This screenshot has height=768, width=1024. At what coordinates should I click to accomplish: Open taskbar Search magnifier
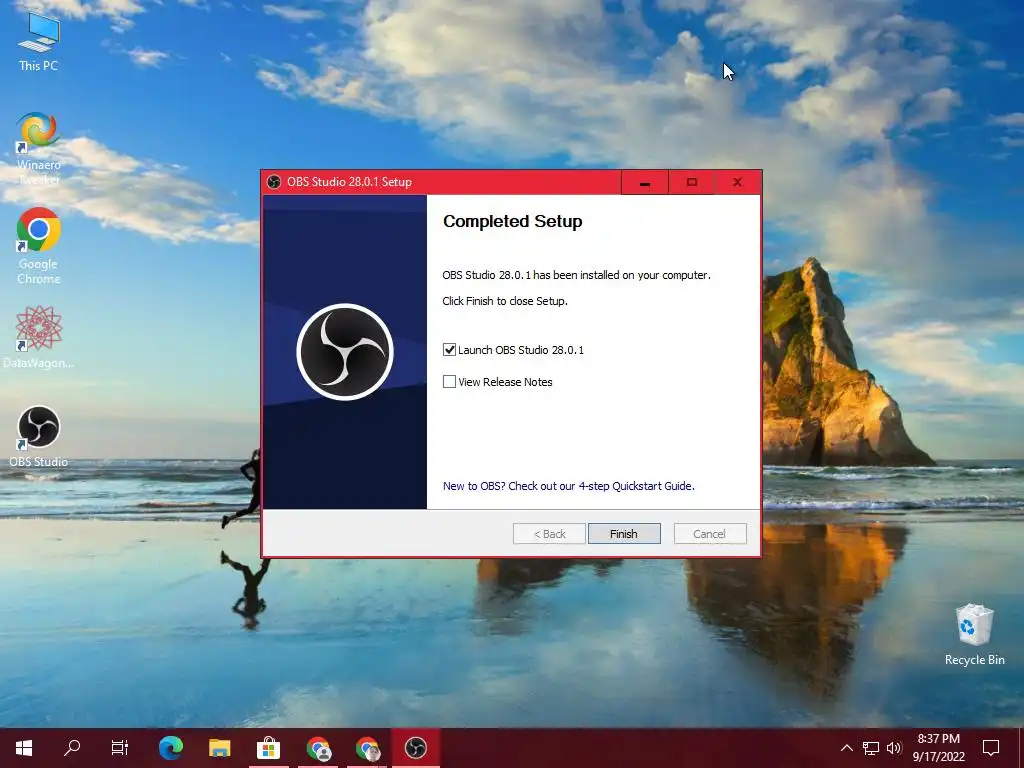pyautogui.click(x=72, y=748)
